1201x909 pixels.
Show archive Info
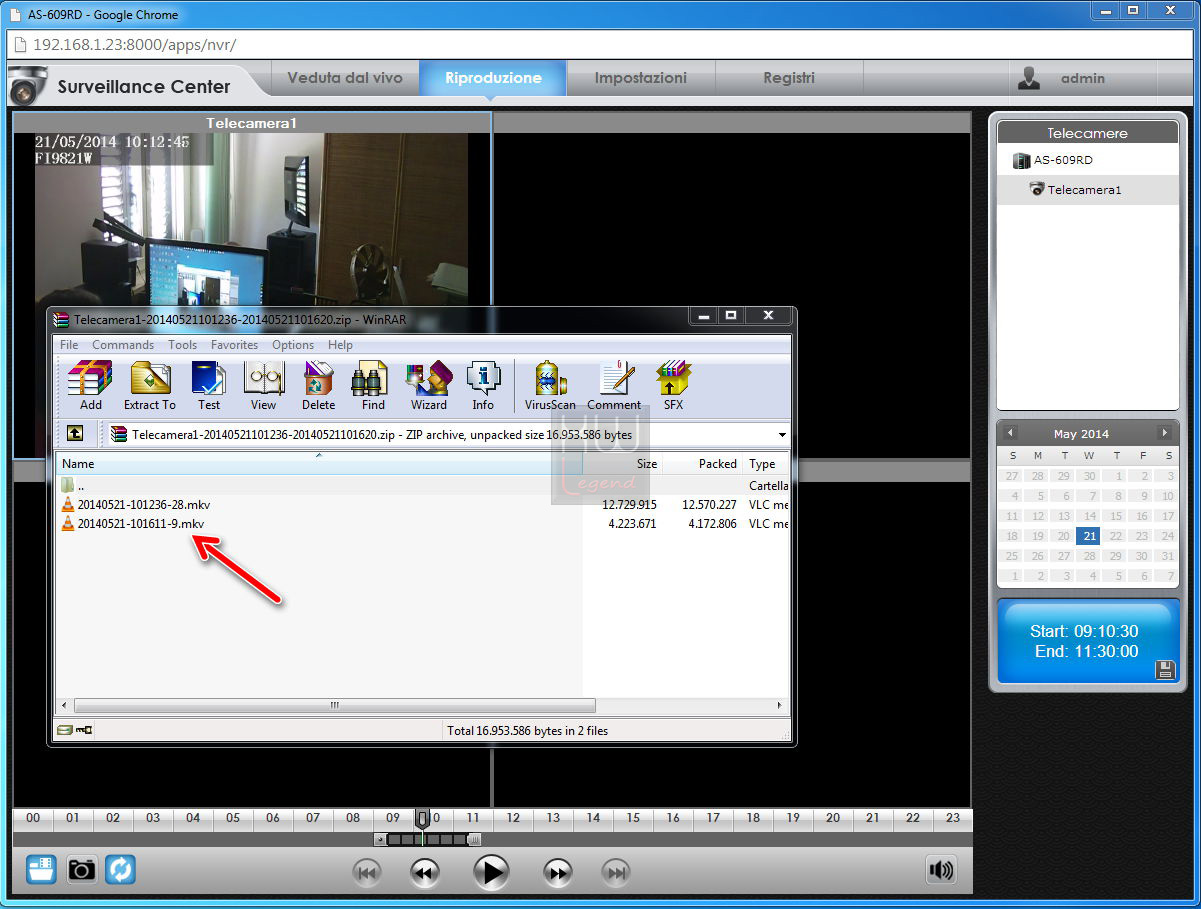(483, 386)
